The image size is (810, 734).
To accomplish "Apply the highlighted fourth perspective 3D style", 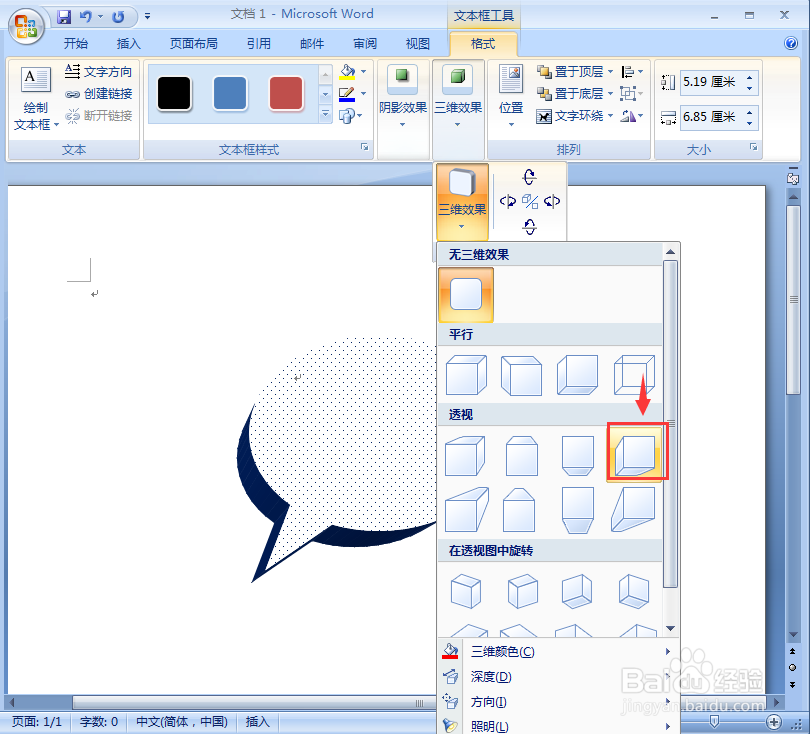I will coord(635,455).
